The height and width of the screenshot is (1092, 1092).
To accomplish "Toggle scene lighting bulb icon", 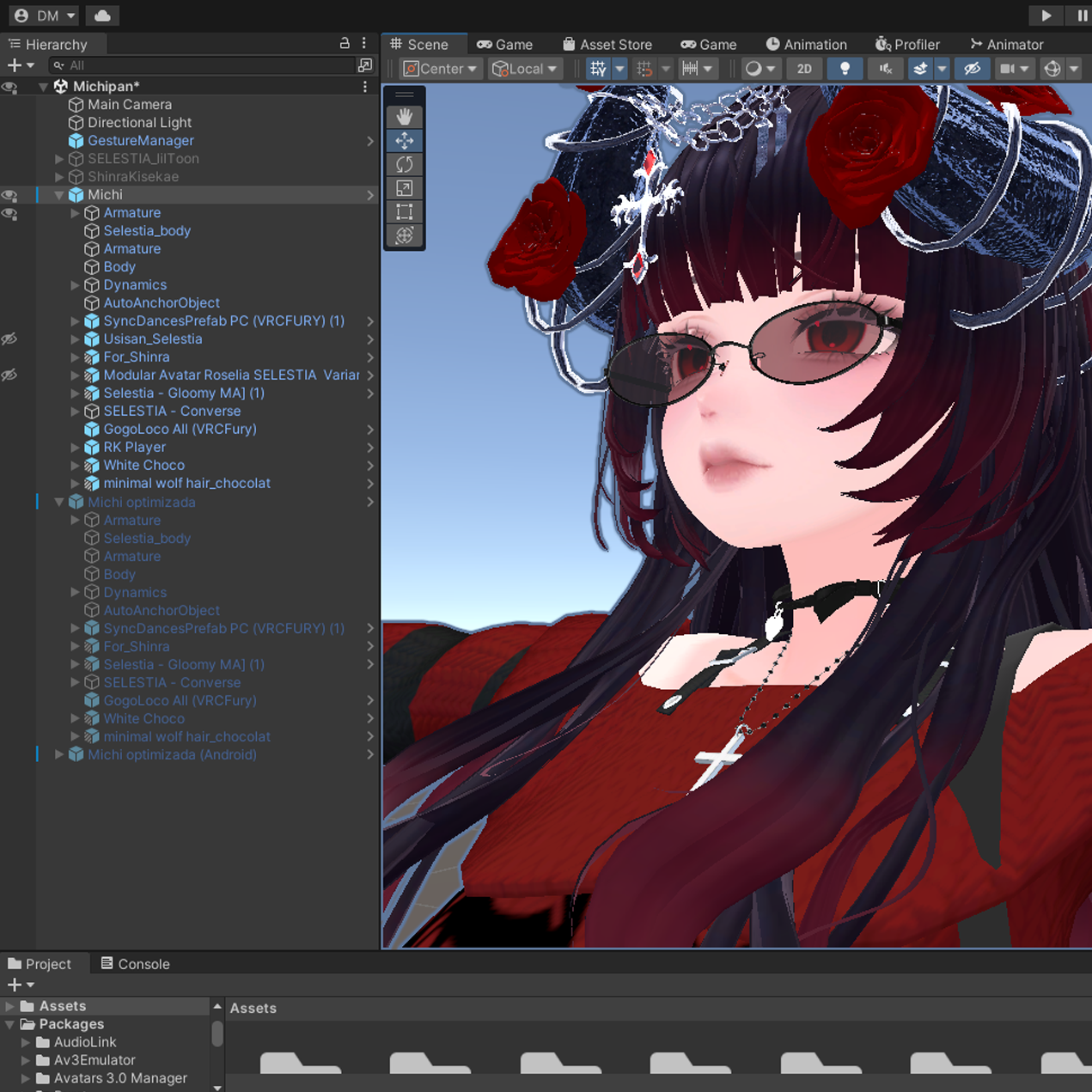I will pos(845,69).
